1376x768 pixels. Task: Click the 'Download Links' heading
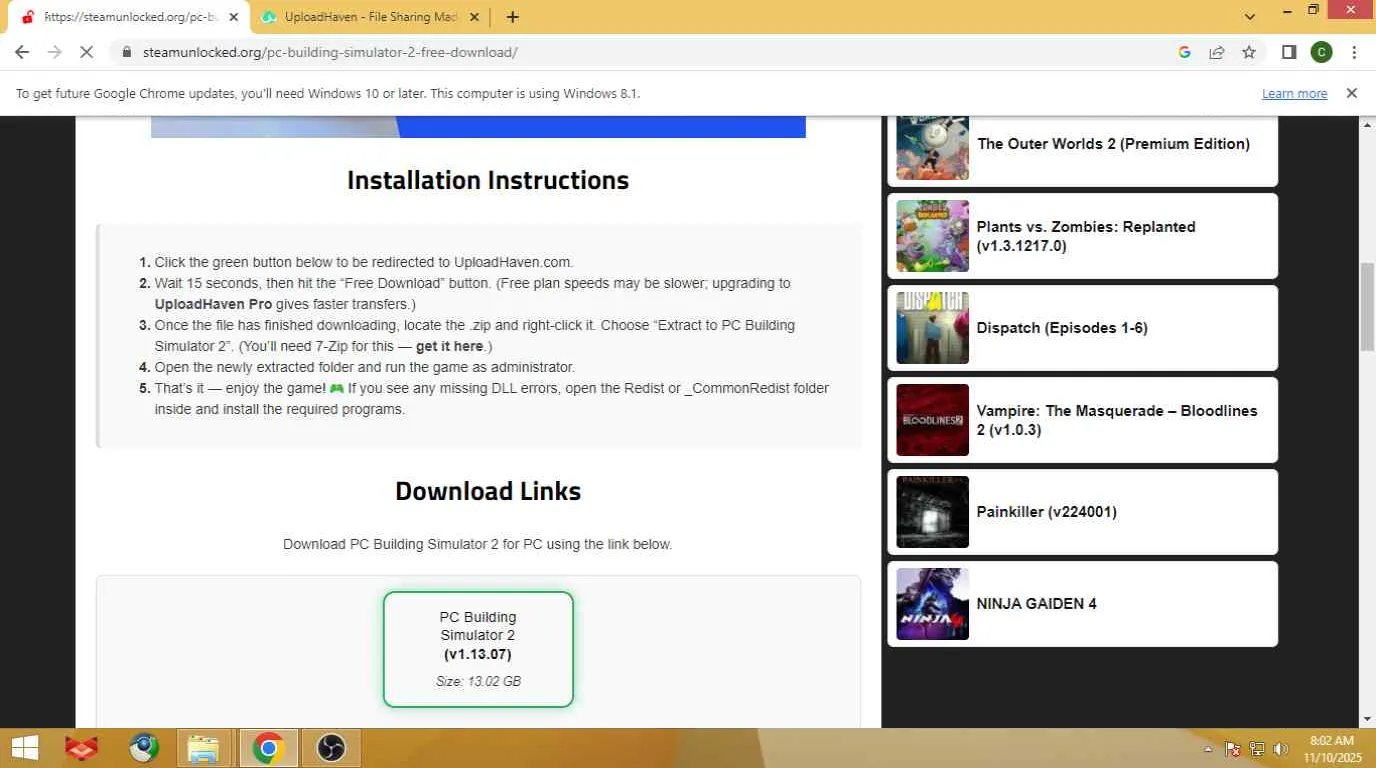[488, 491]
